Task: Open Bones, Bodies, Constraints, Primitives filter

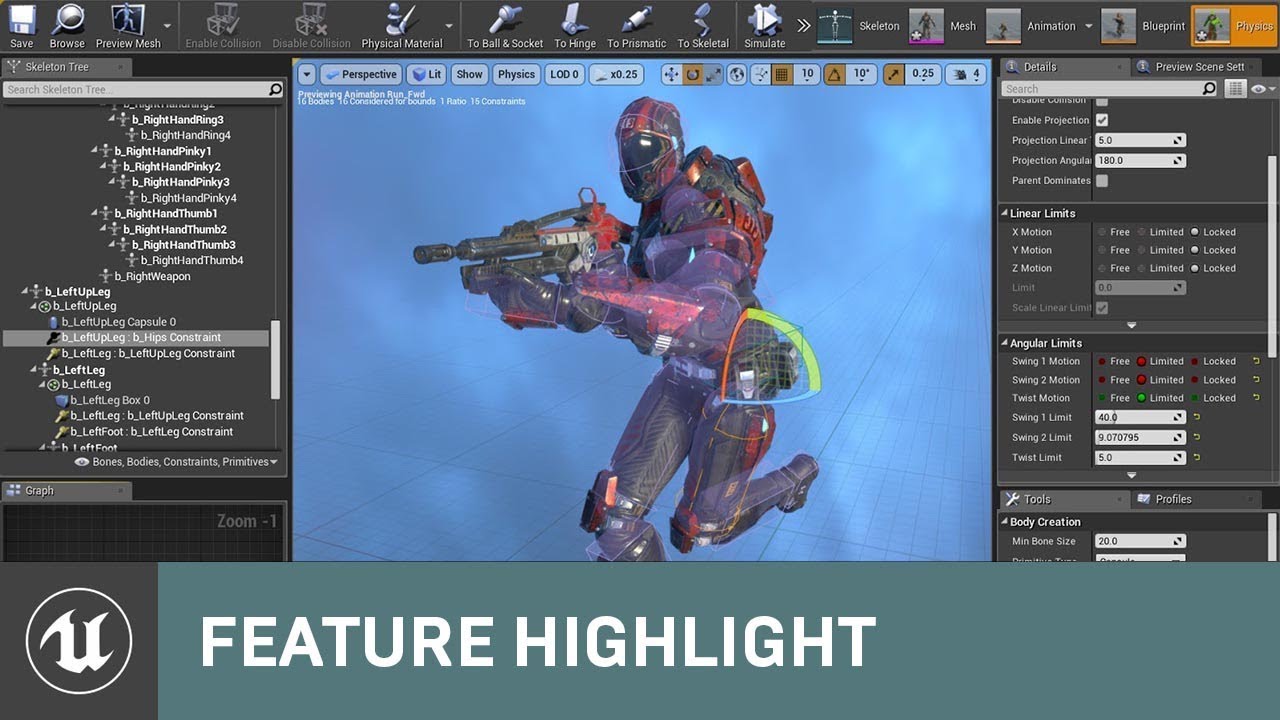Action: click(x=176, y=462)
